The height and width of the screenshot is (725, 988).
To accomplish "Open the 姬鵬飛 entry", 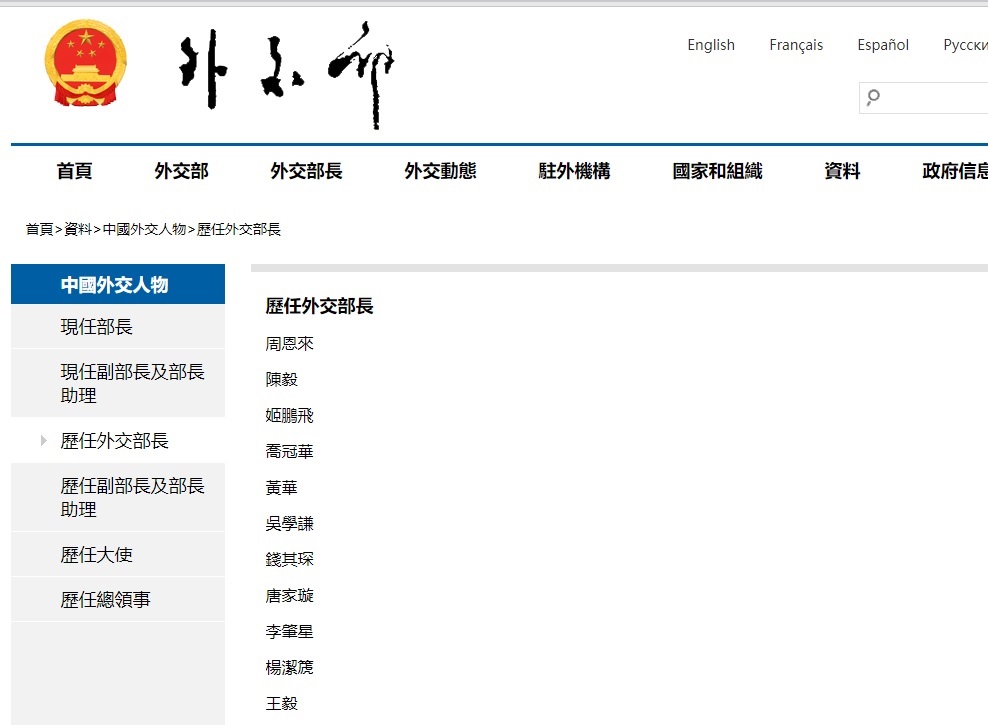I will 289,415.
